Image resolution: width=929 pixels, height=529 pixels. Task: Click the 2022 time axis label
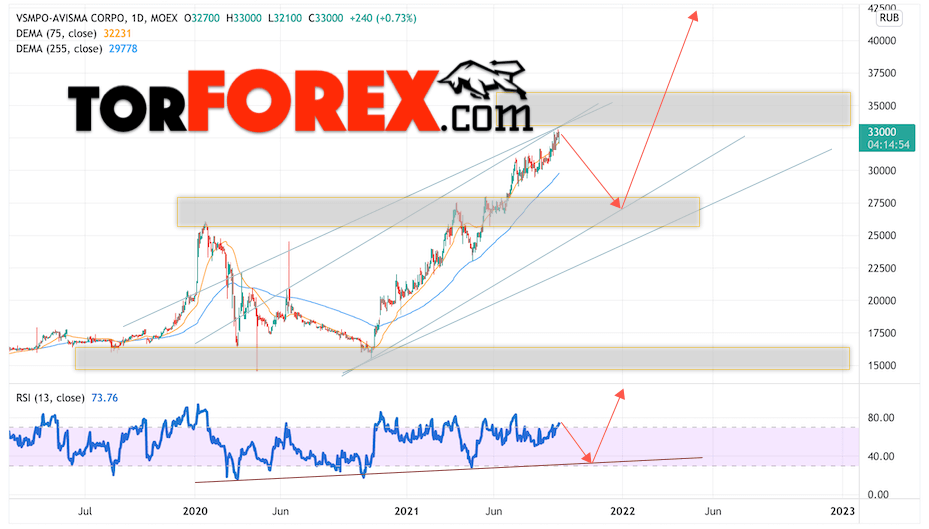point(623,511)
